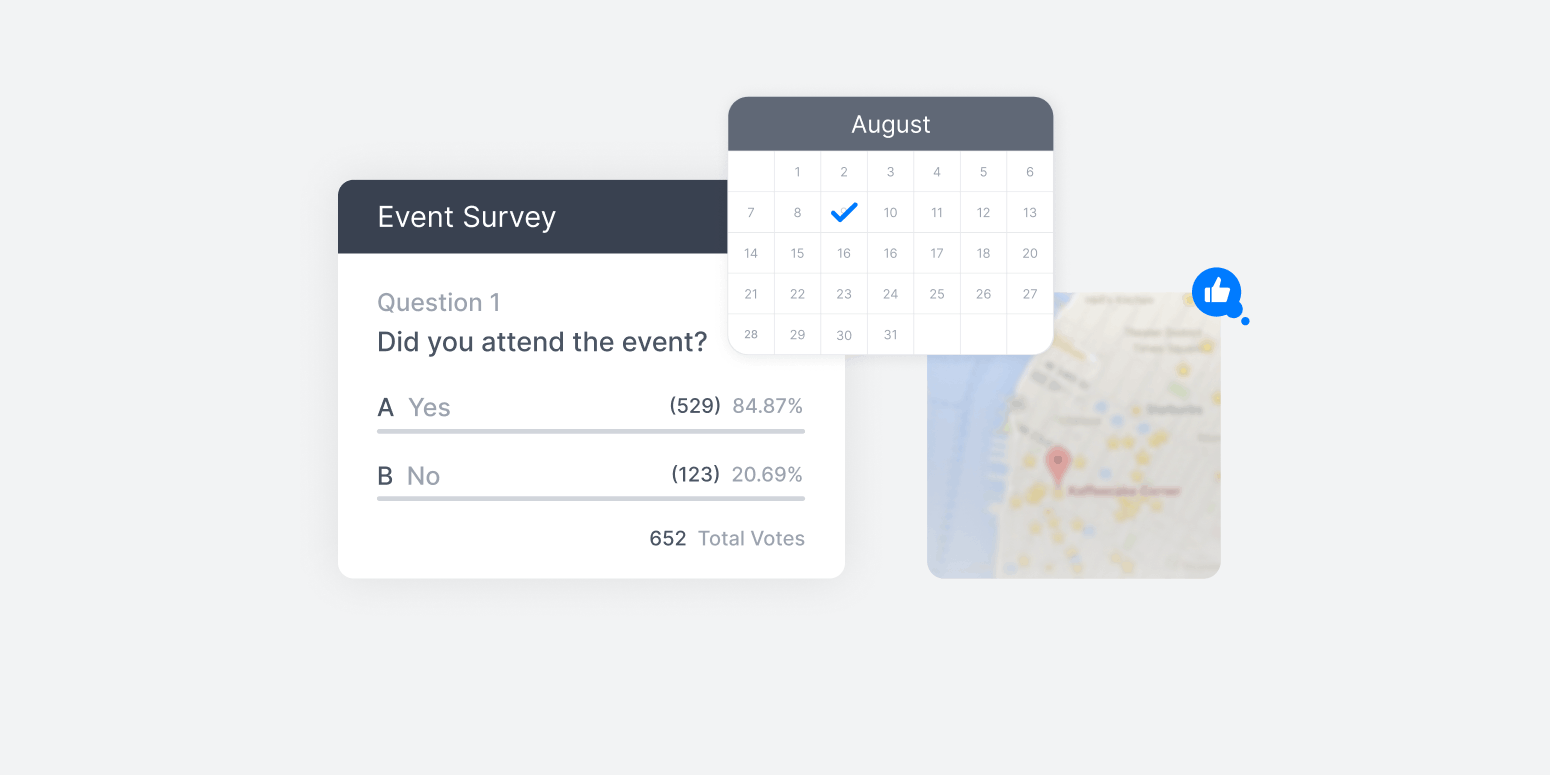This screenshot has width=1550, height=775.
Task: Click the Yes answer progress bar
Action: pos(590,431)
